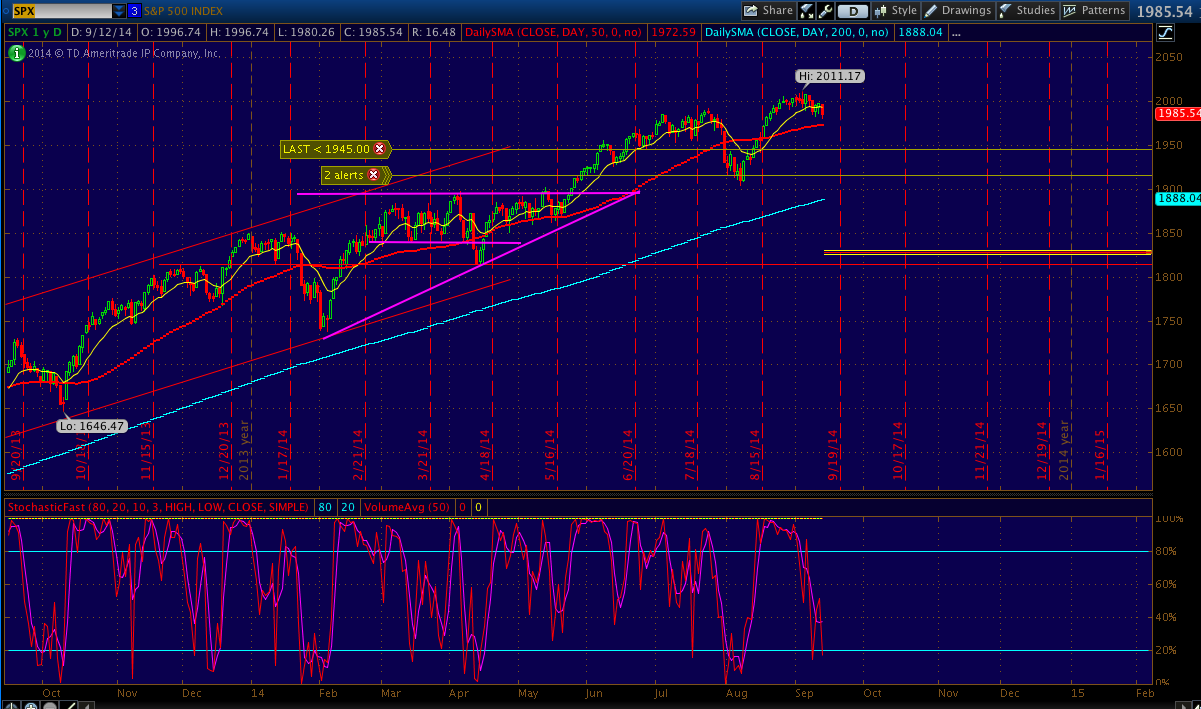Open the Studies menu
This screenshot has height=709, width=1201.
click(x=1027, y=11)
